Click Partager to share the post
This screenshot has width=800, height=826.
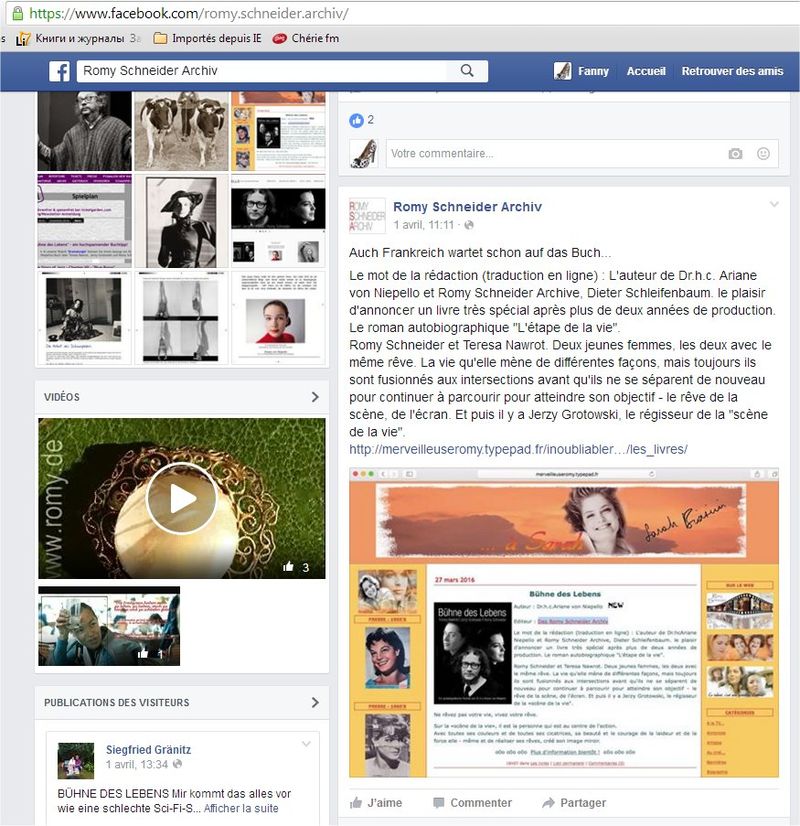coord(574,803)
